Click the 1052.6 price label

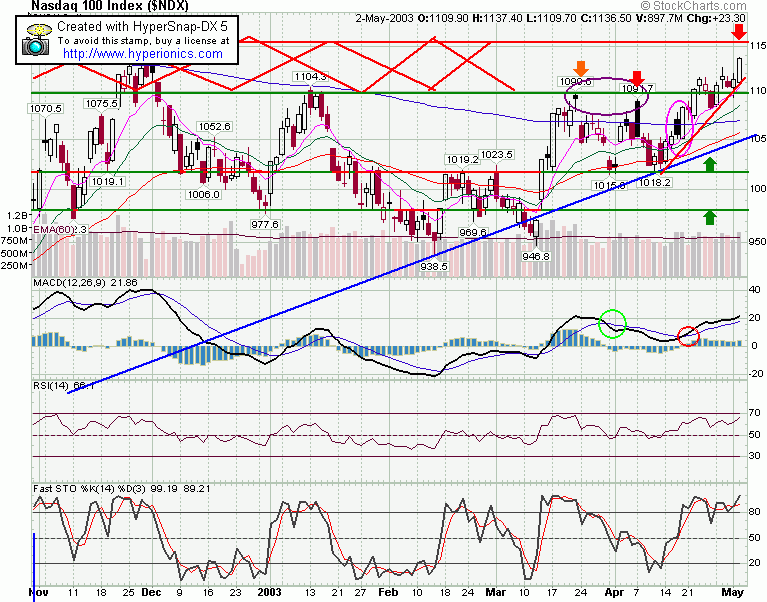coord(214,127)
